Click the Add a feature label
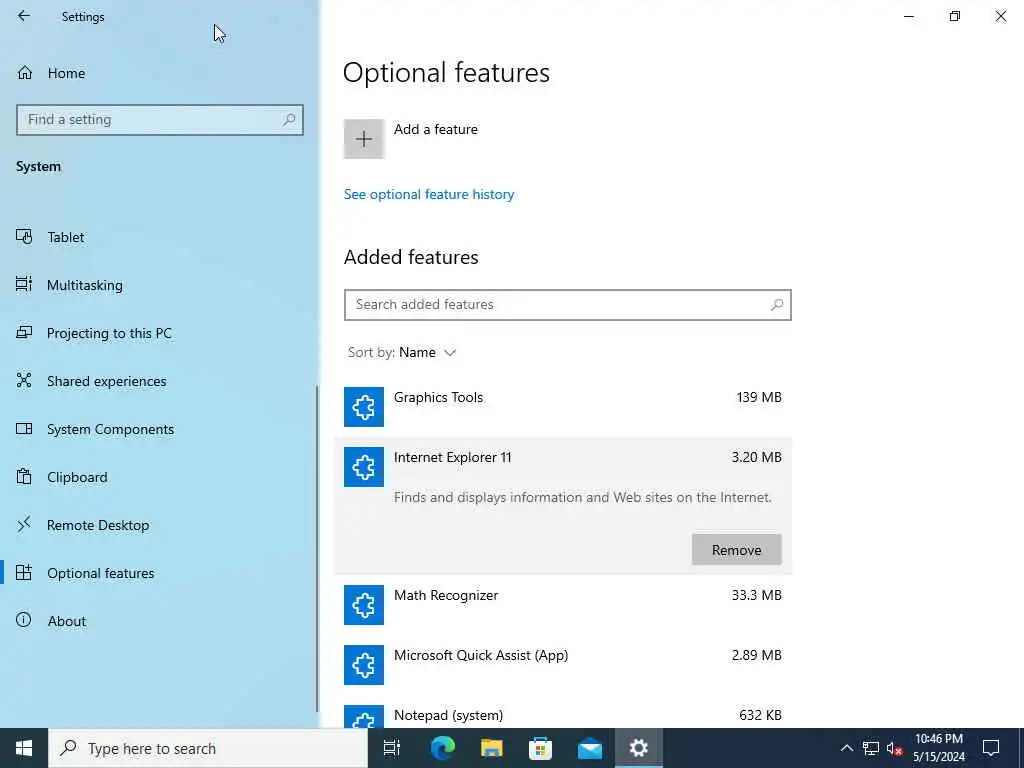 (436, 129)
